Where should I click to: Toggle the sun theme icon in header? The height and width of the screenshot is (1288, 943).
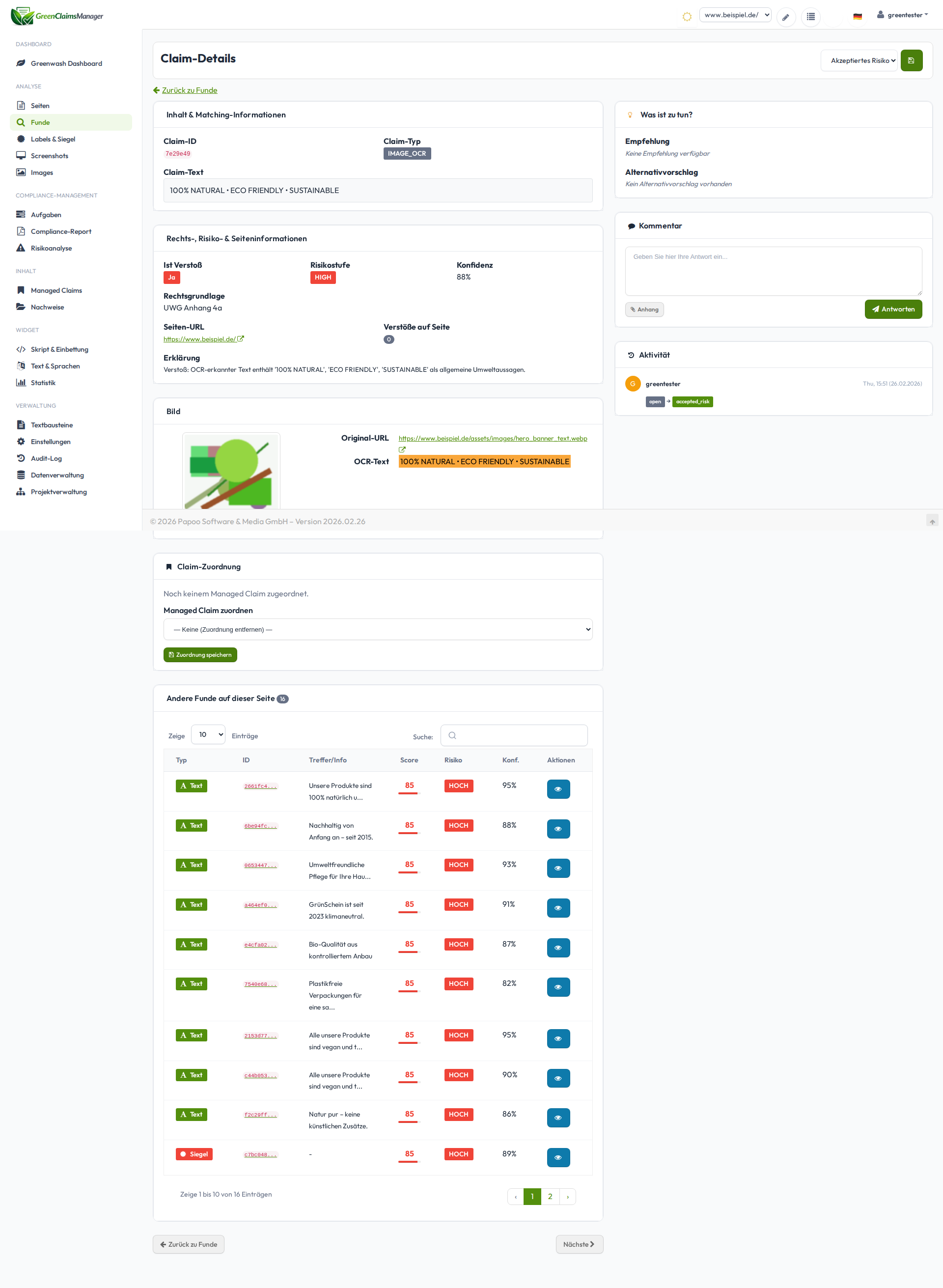[687, 17]
